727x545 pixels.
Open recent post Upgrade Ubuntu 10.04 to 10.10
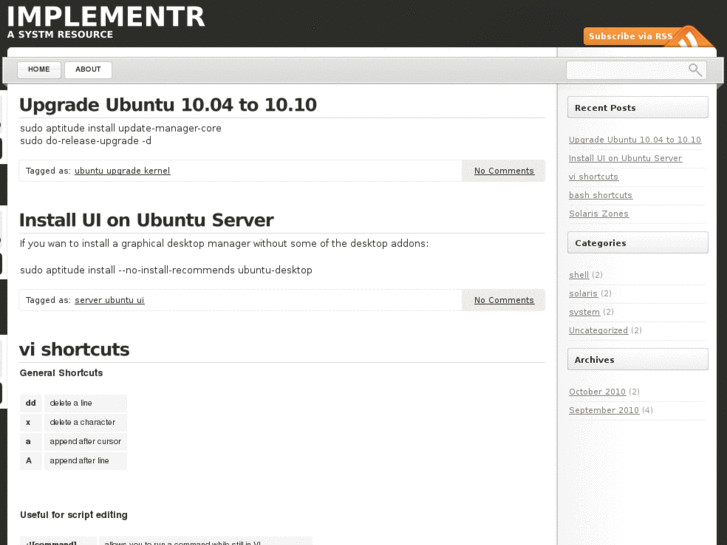635,140
